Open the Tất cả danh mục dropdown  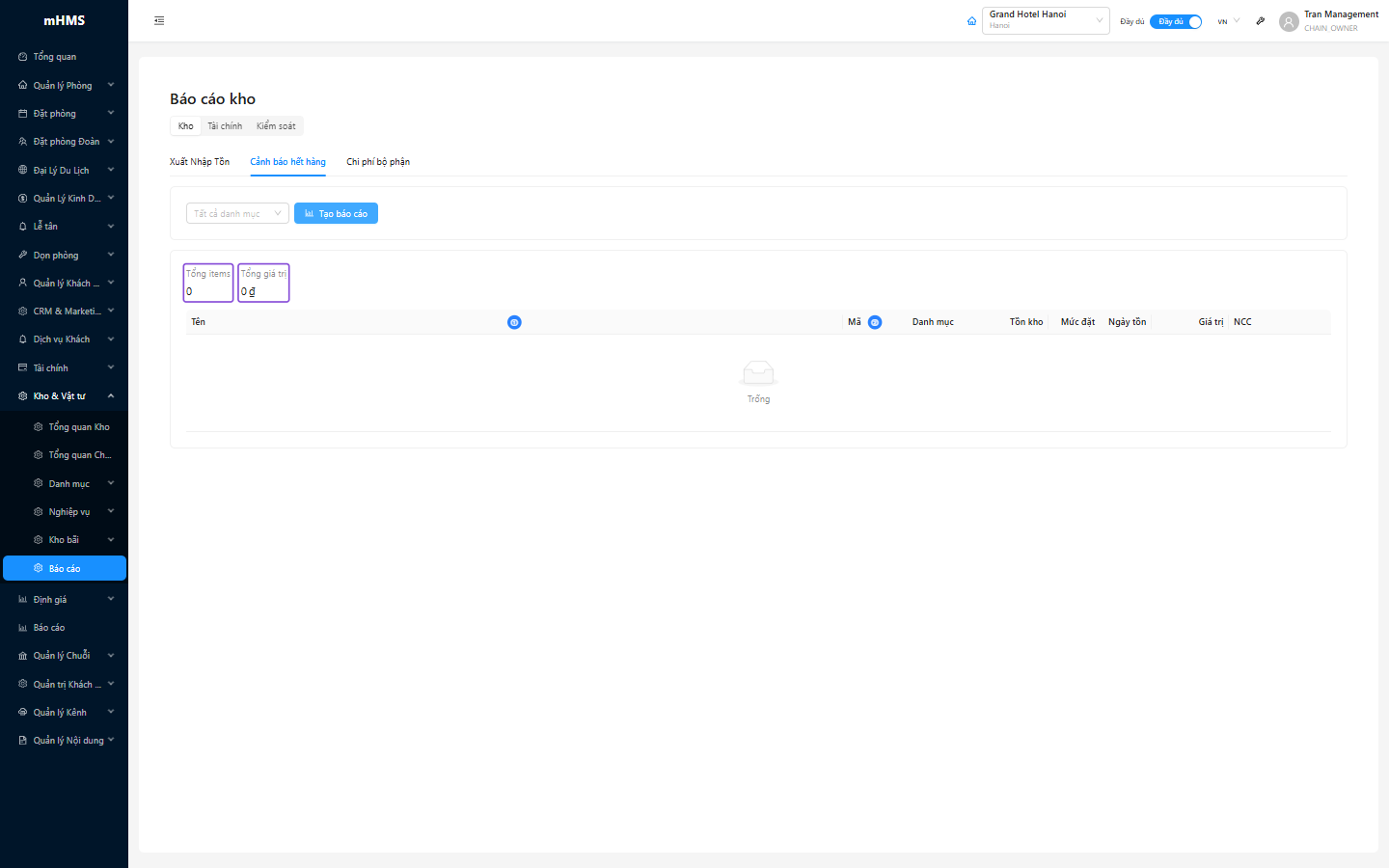[x=237, y=213]
